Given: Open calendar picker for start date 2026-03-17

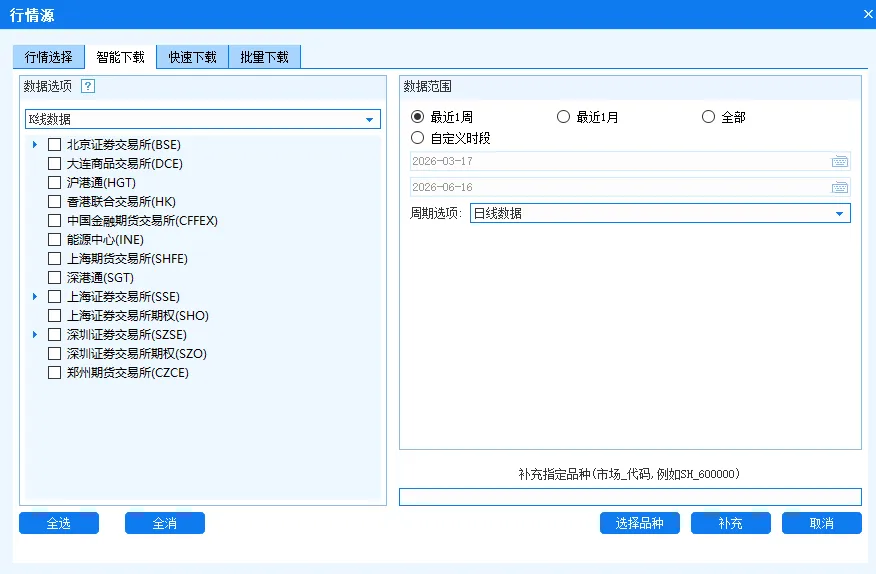Looking at the screenshot, I should pyautogui.click(x=840, y=162).
